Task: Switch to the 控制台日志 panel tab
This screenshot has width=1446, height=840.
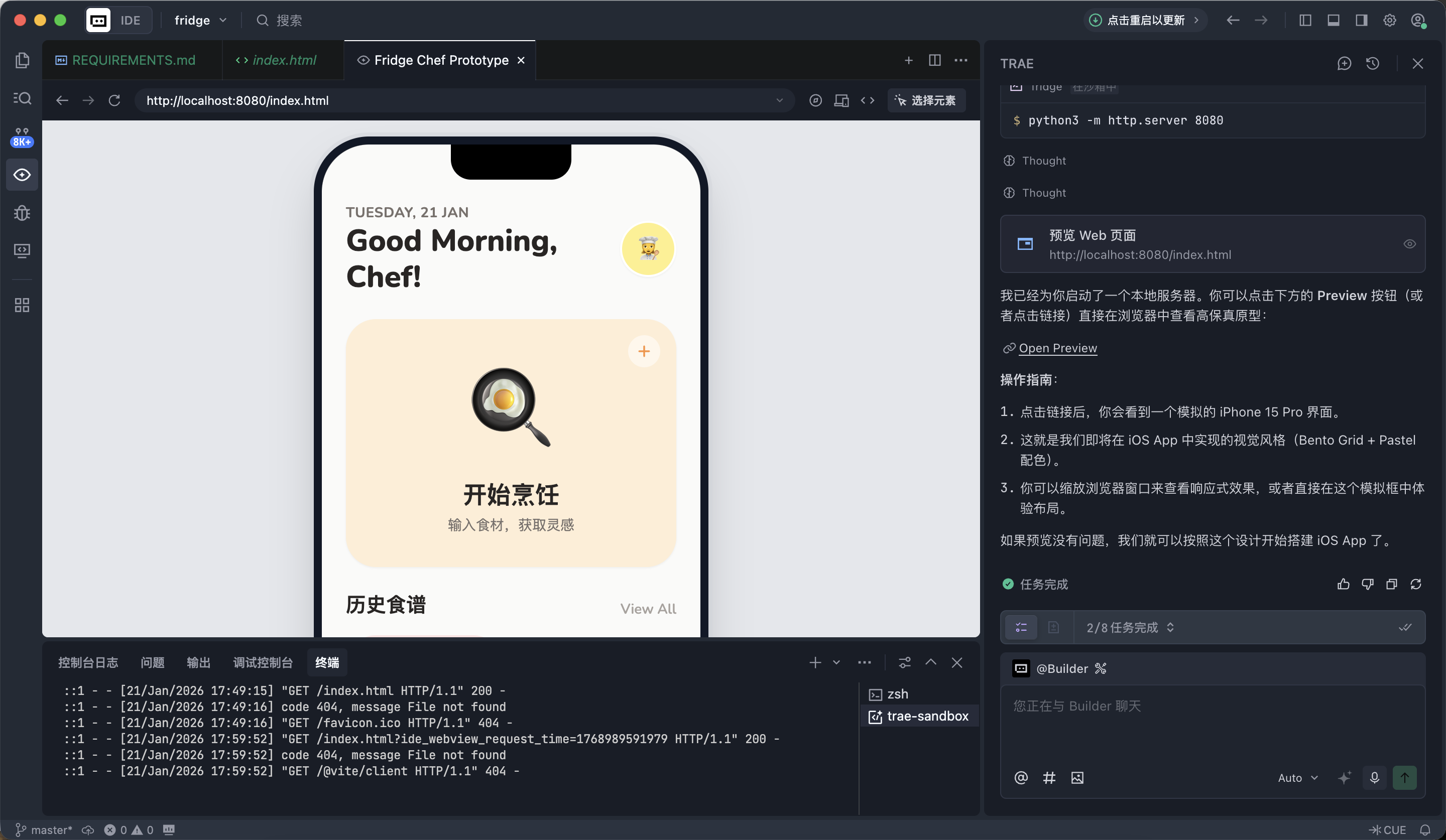Action: click(88, 662)
